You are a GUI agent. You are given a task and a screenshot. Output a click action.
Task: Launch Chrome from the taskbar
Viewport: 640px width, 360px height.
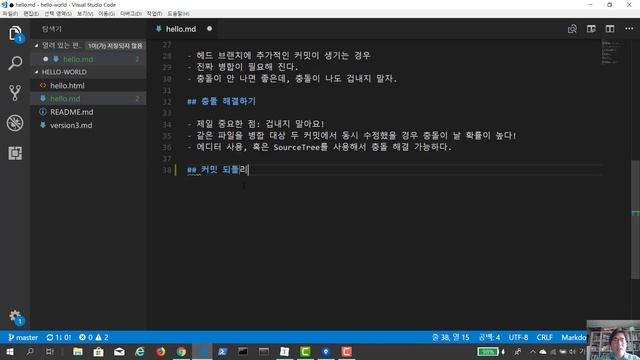[181, 352]
